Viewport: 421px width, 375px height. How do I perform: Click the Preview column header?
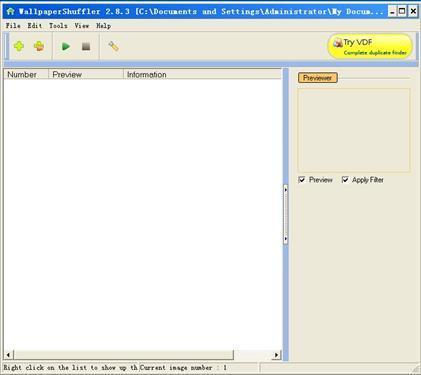point(86,74)
